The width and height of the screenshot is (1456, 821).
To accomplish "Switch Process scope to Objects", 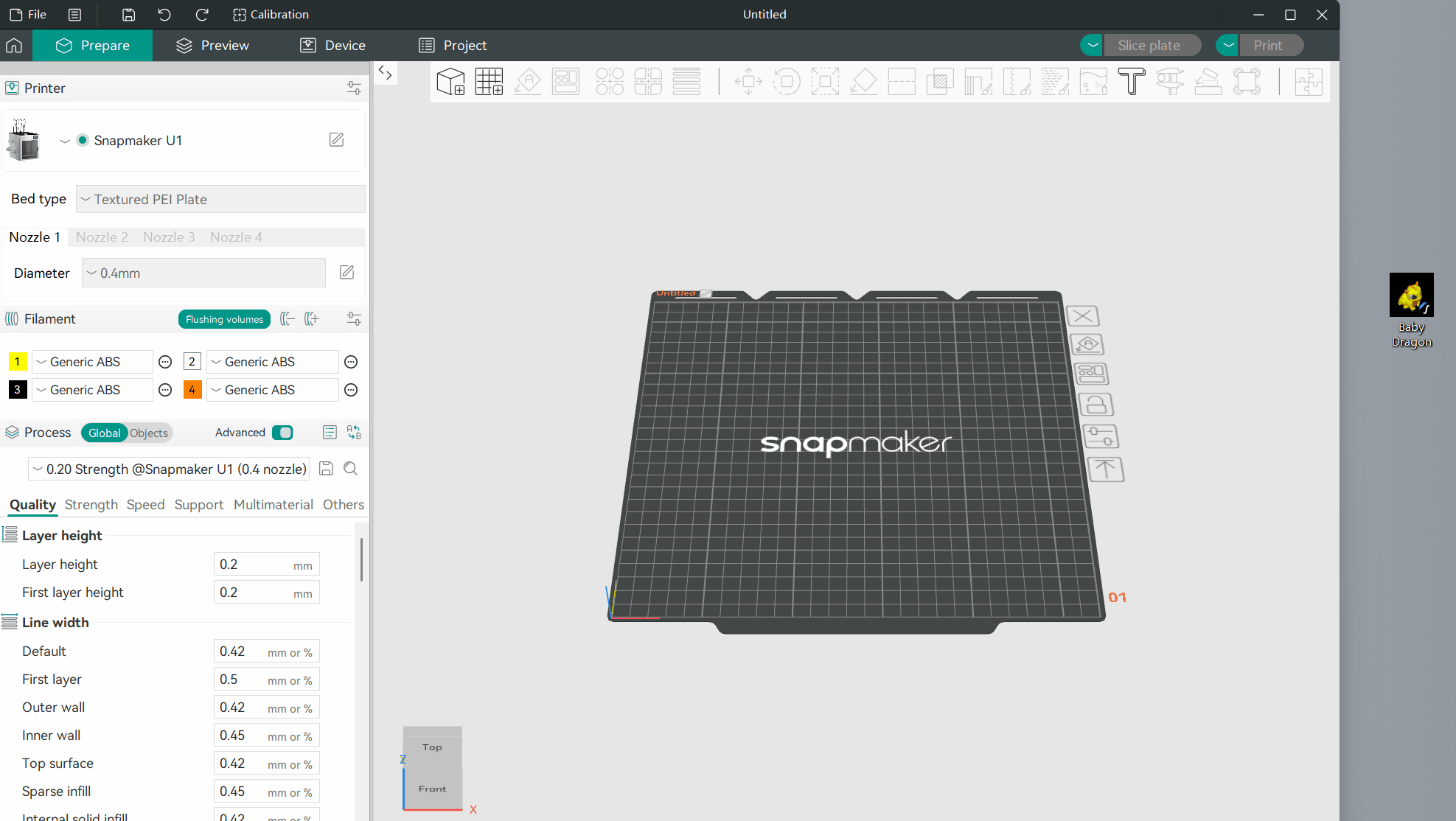I will 149,433.
